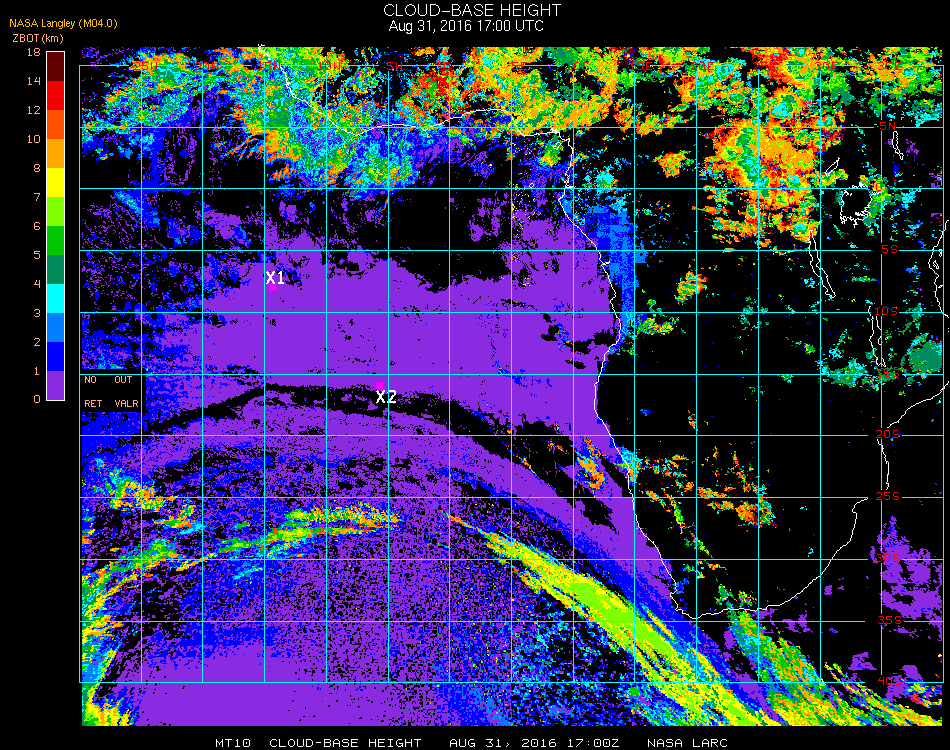Click the '15S' latitude label
Image resolution: width=950 pixels, height=750 pixels.
pyautogui.click(x=888, y=374)
